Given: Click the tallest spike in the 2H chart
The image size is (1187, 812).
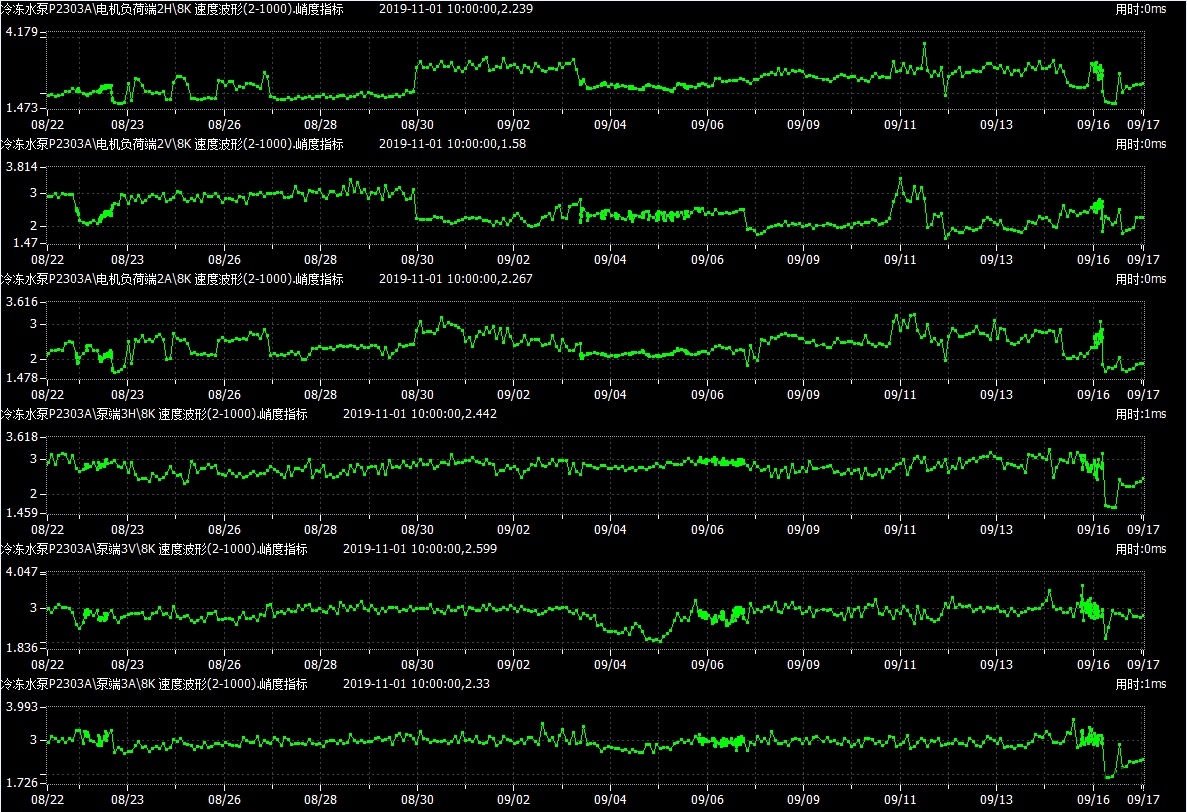Looking at the screenshot, I should [925, 44].
